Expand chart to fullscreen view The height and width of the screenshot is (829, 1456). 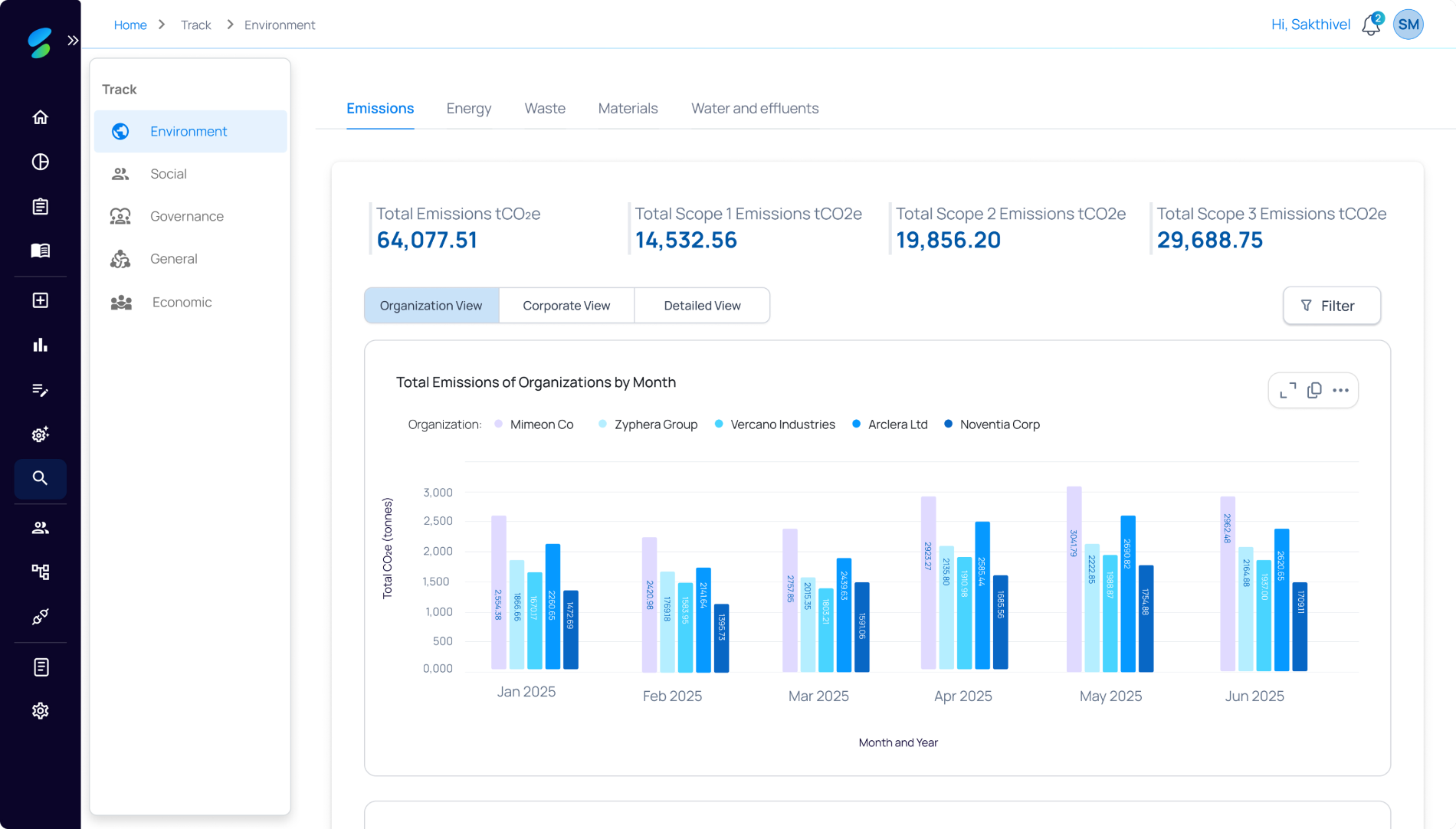tap(1287, 391)
